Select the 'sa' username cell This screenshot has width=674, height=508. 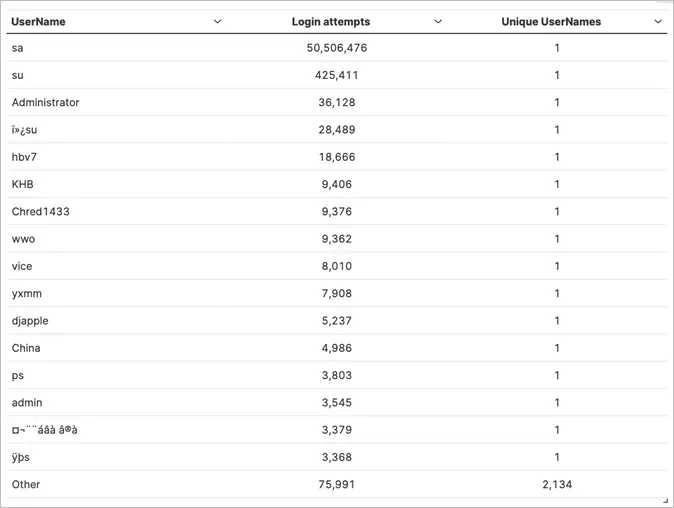point(18,48)
